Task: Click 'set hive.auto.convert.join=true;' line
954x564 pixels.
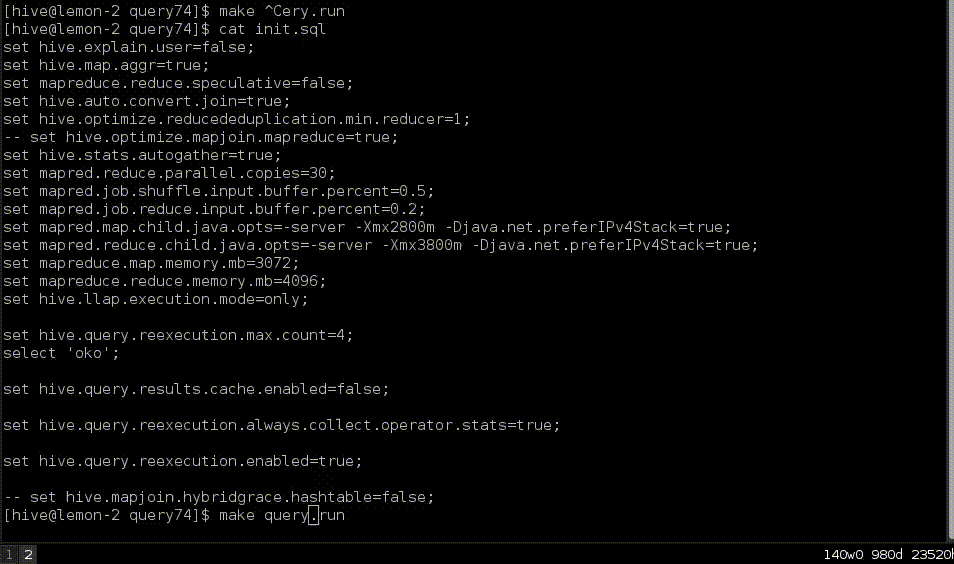Action: pyautogui.click(x=147, y=101)
